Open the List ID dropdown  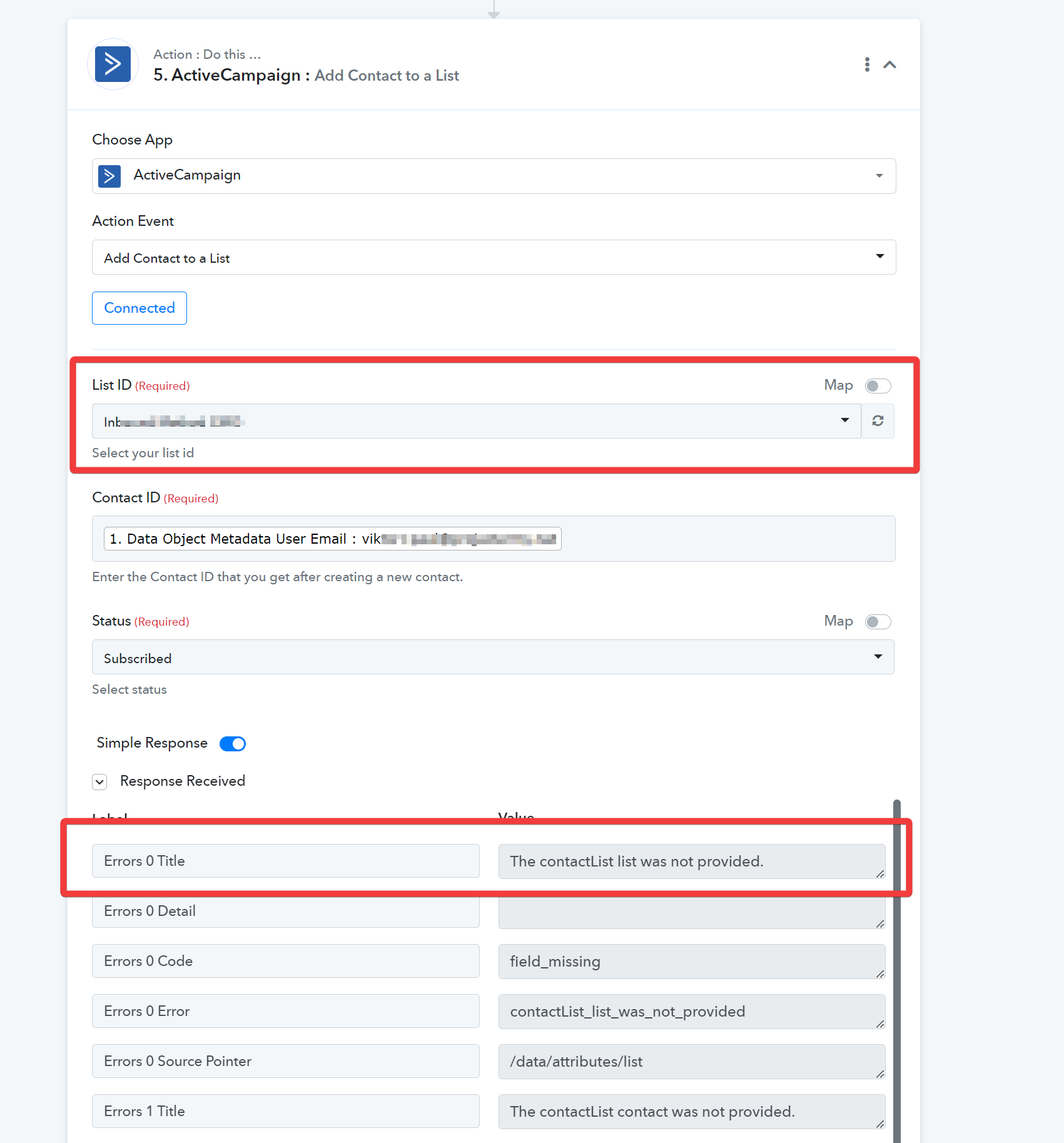(477, 421)
